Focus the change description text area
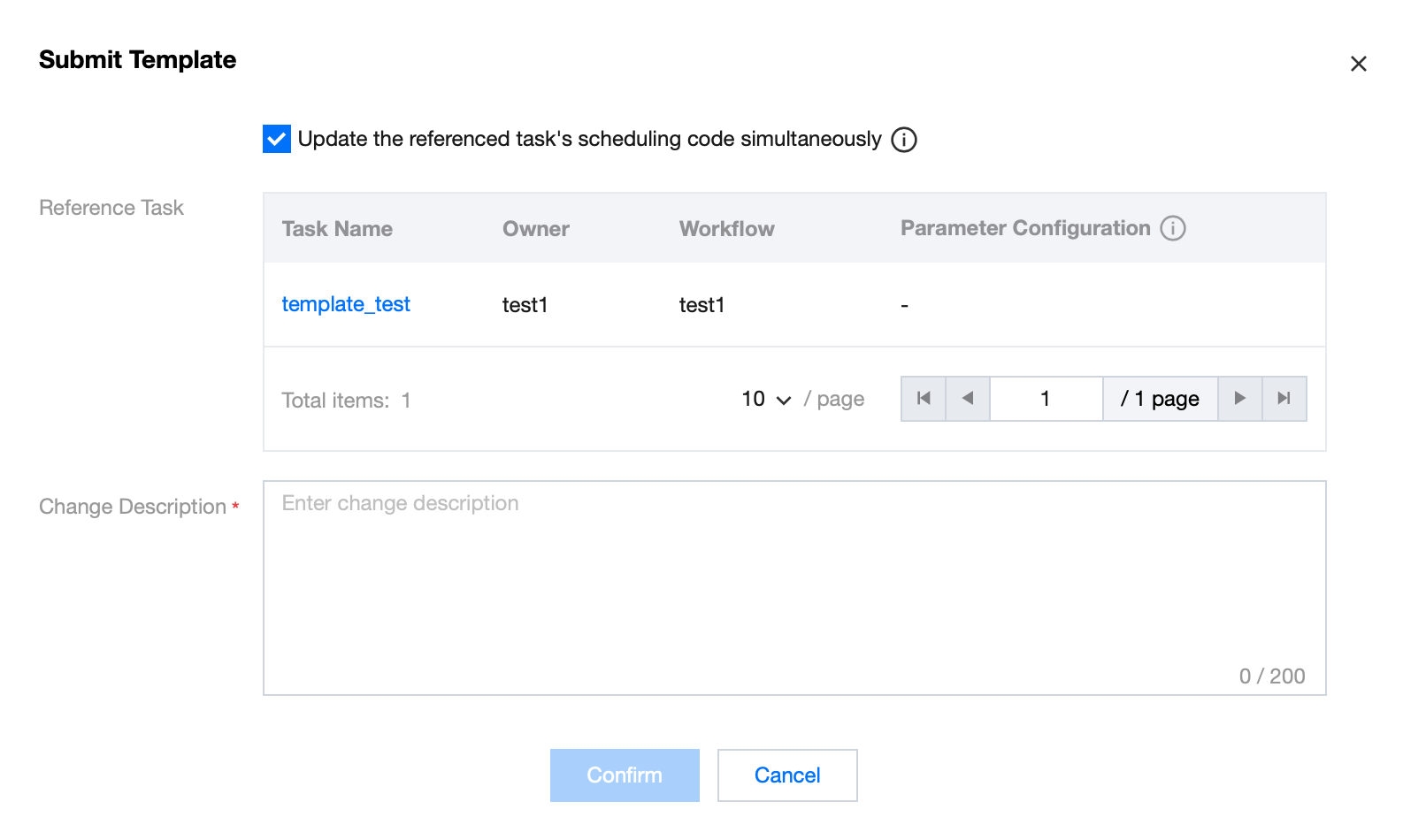 793,587
